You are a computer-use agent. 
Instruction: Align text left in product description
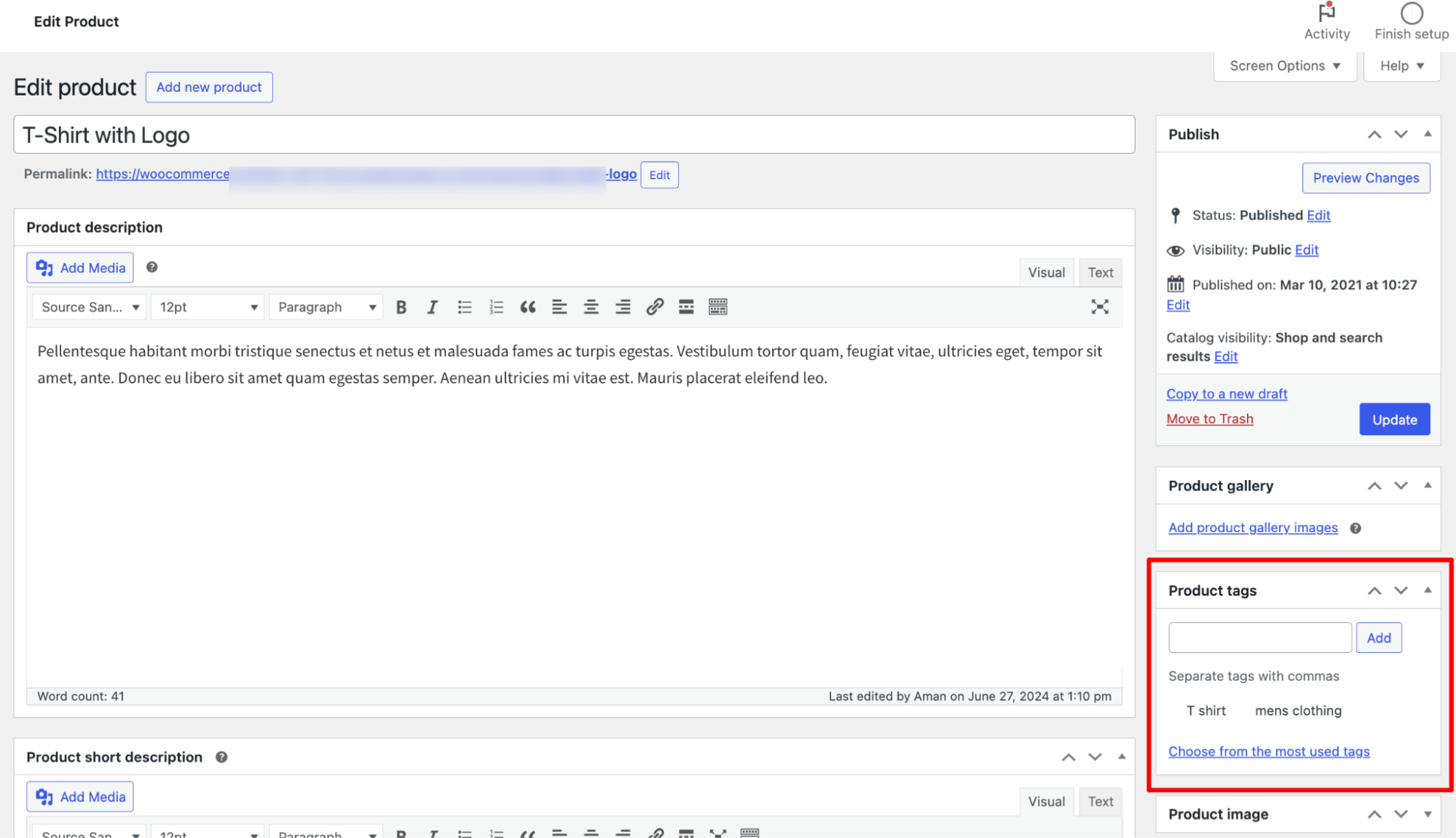pyautogui.click(x=559, y=308)
